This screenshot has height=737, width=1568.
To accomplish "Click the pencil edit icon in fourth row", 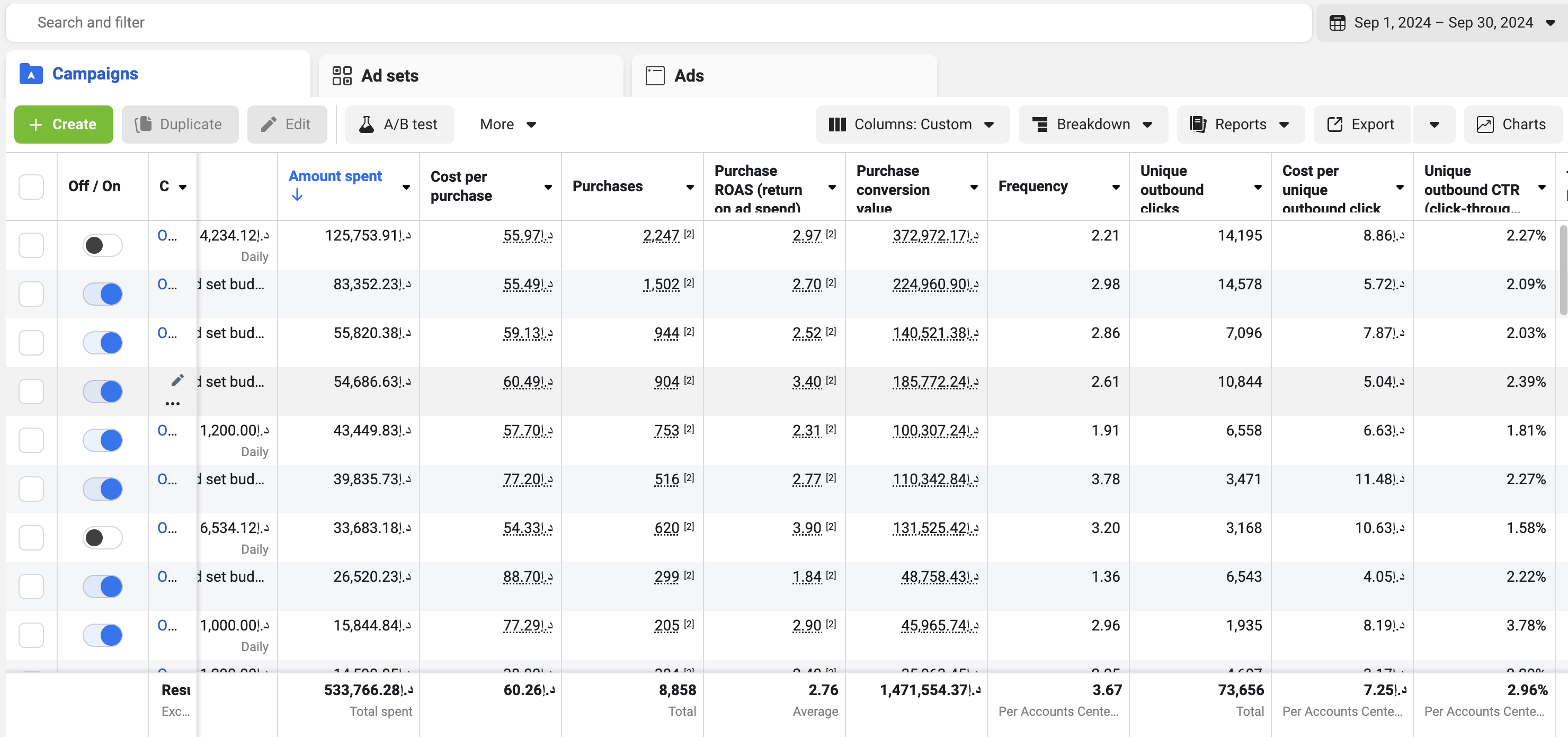I will [x=177, y=380].
